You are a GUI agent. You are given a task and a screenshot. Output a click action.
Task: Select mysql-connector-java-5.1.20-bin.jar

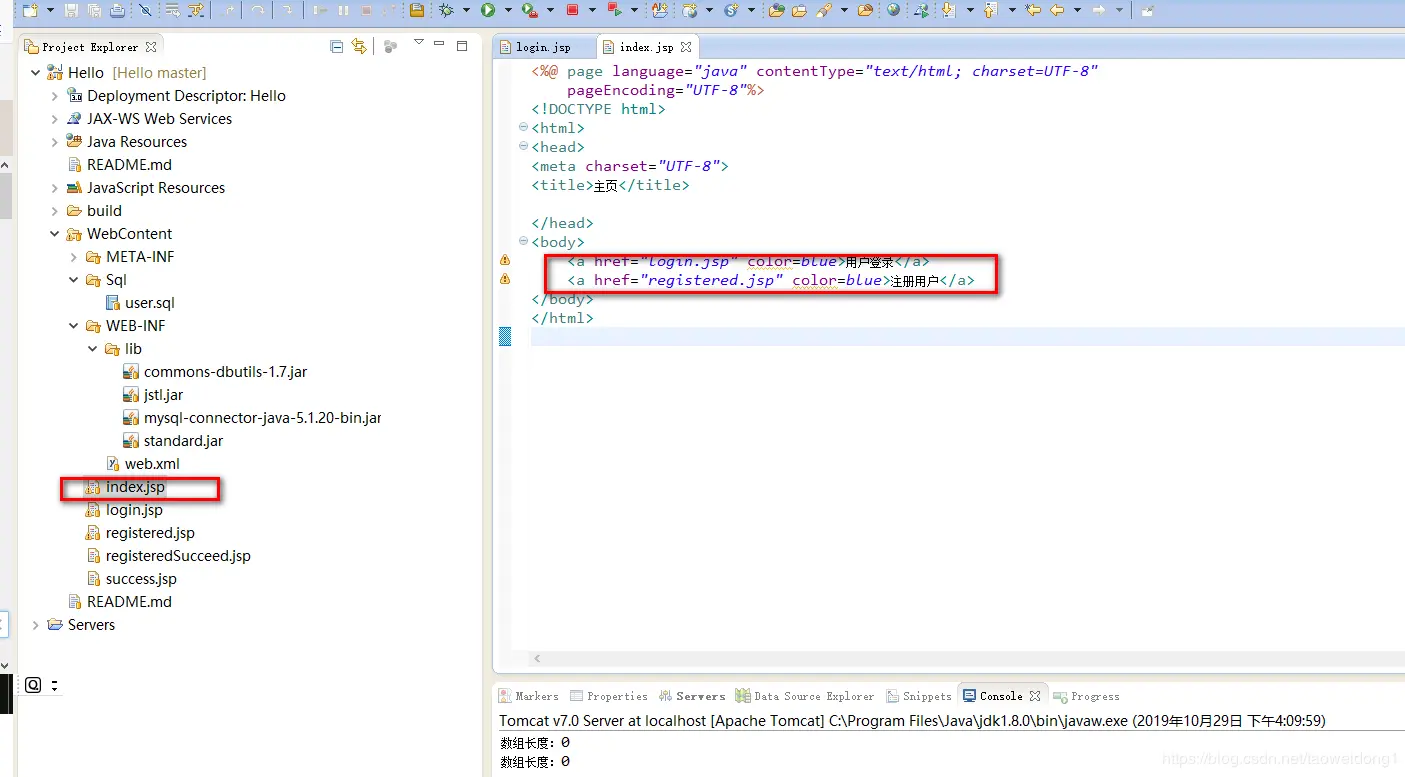[252, 418]
